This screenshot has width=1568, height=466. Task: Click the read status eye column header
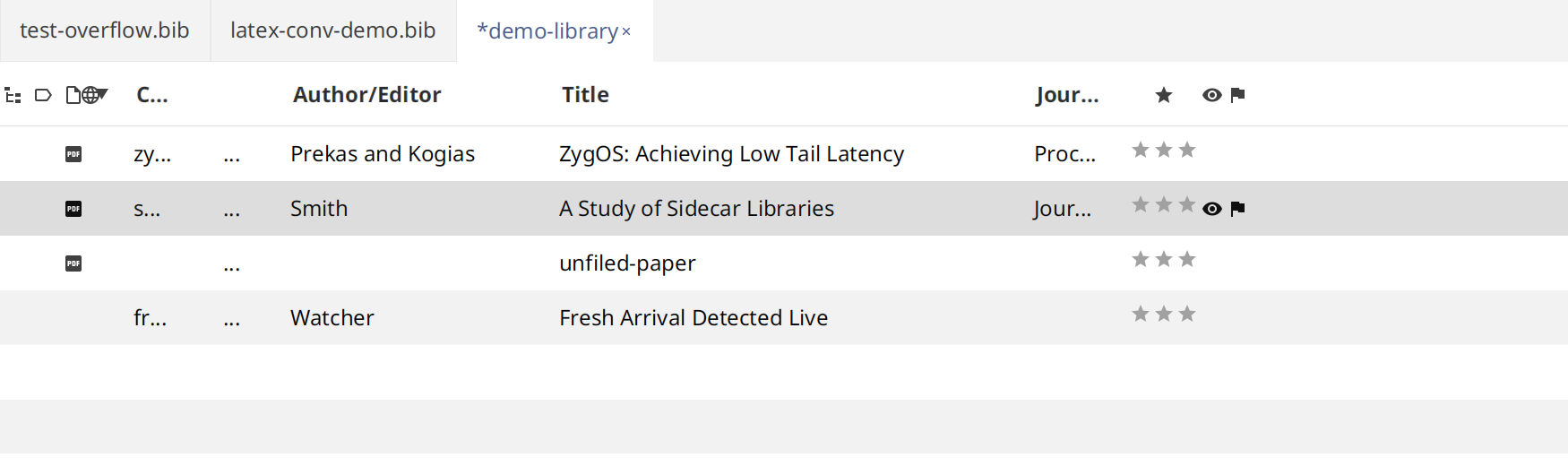[1212, 95]
